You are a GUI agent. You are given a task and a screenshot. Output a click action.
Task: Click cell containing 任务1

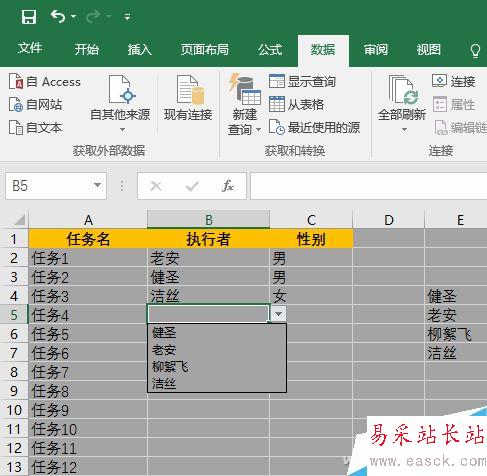(x=88, y=258)
